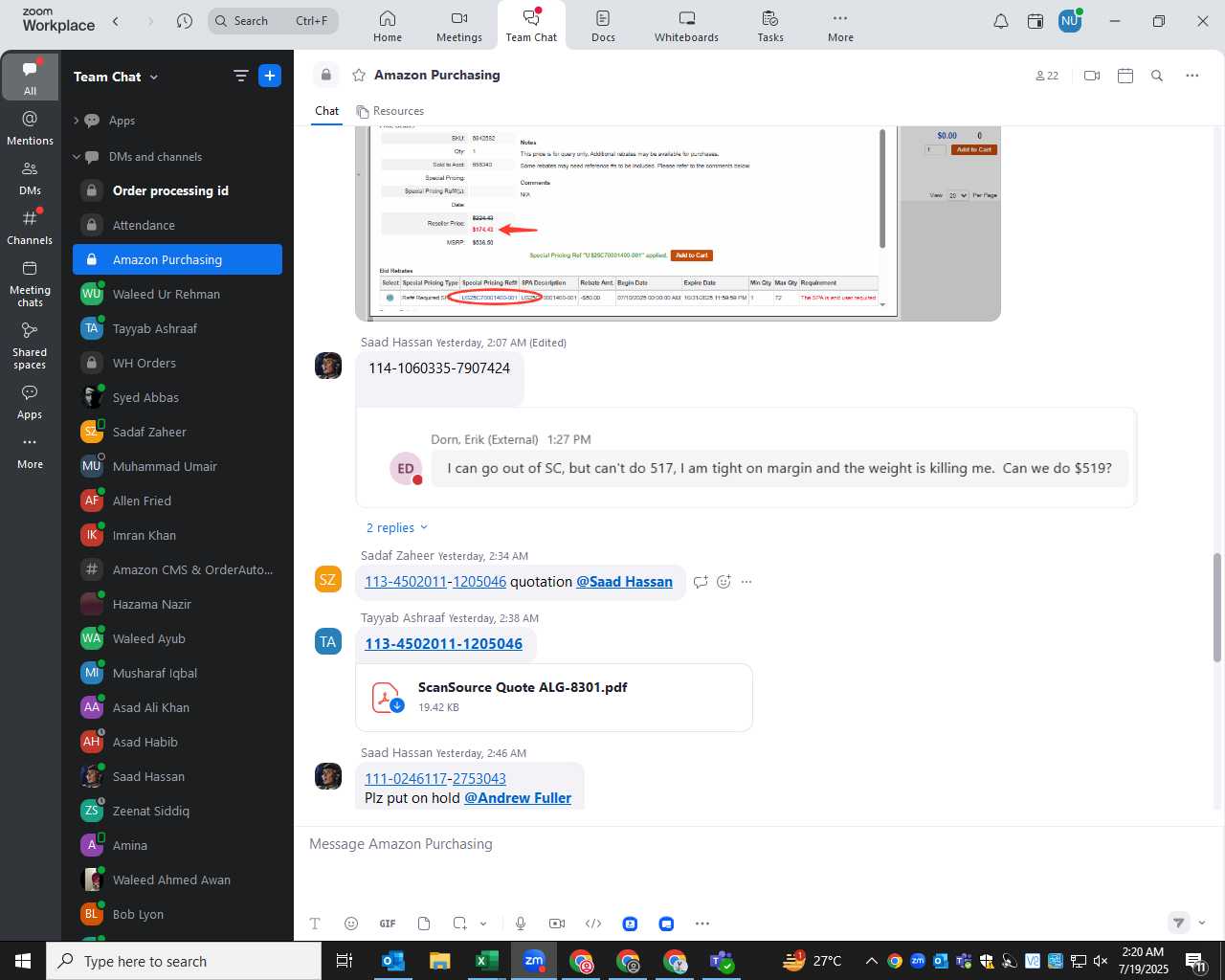This screenshot has height=980, width=1225.
Task: Open the shared pricing screenshot image
Action: coord(678,222)
